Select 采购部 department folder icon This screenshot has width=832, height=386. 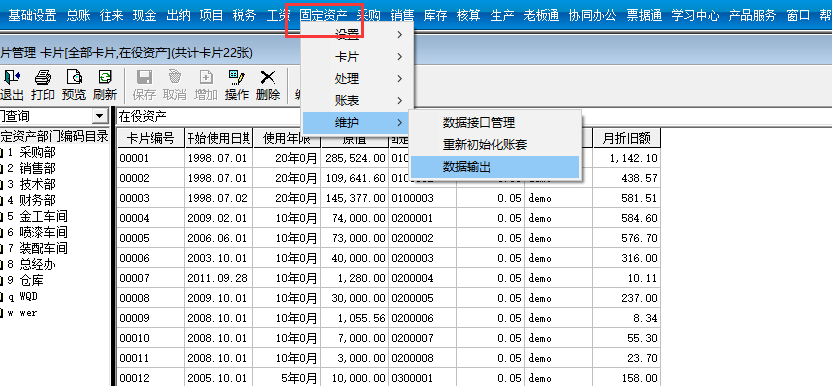pos(2,153)
